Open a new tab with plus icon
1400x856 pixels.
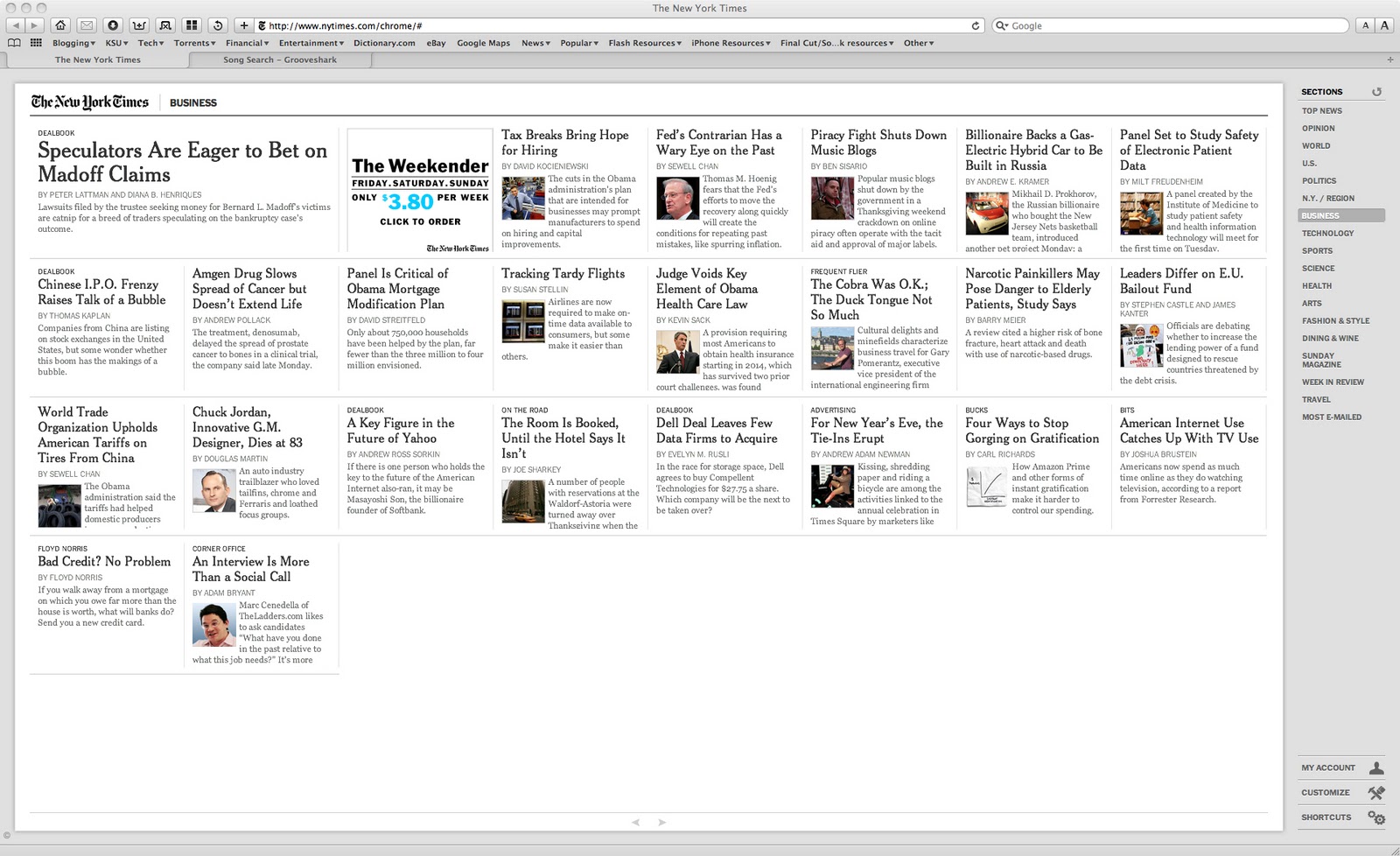click(x=1390, y=60)
